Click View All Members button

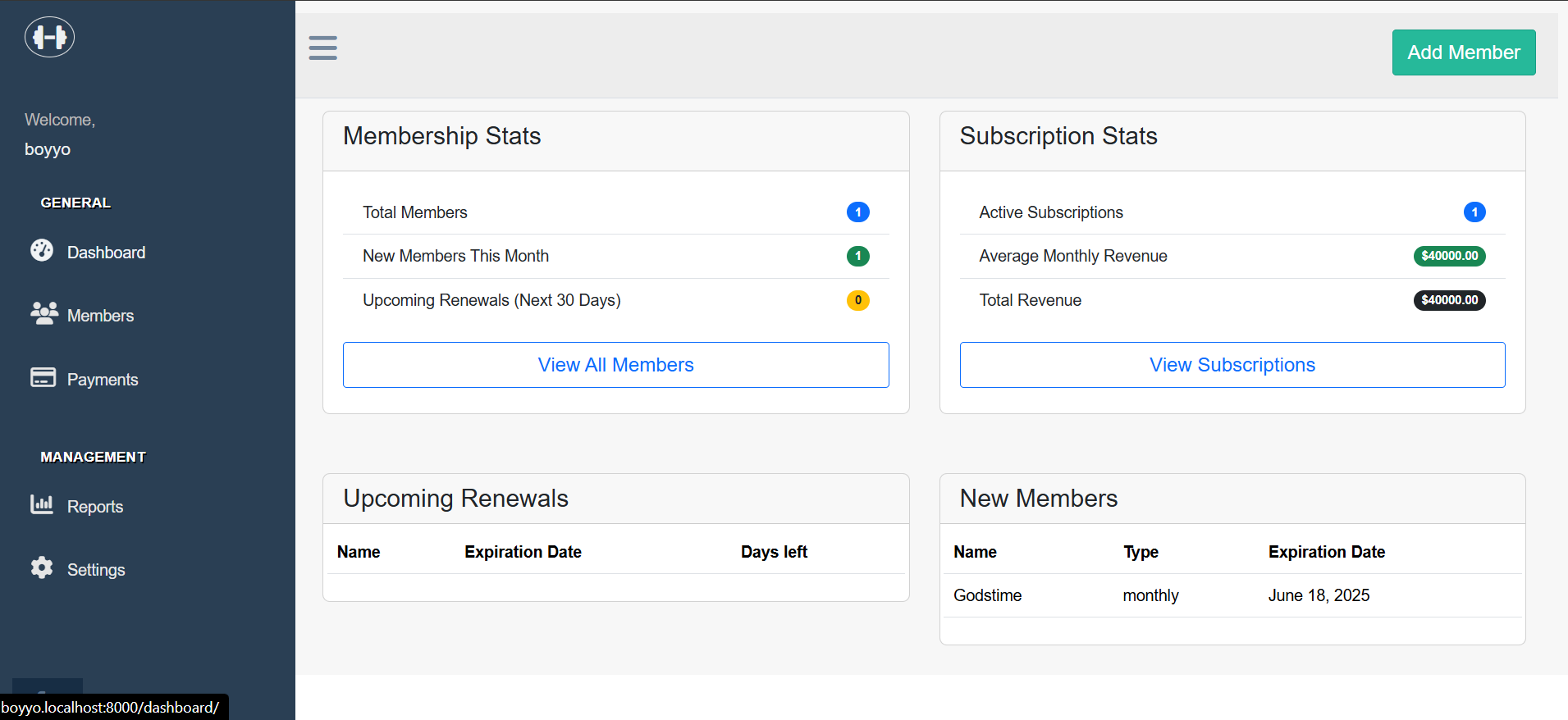(616, 365)
